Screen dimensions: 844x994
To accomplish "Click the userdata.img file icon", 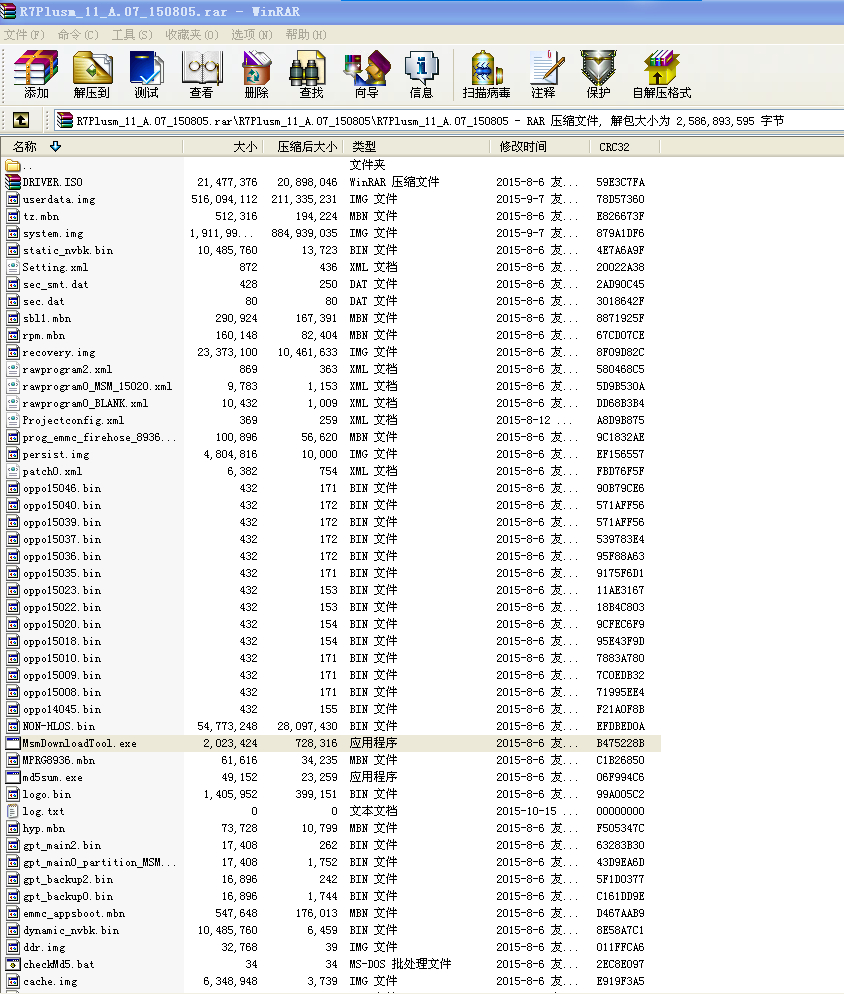I will point(13,199).
